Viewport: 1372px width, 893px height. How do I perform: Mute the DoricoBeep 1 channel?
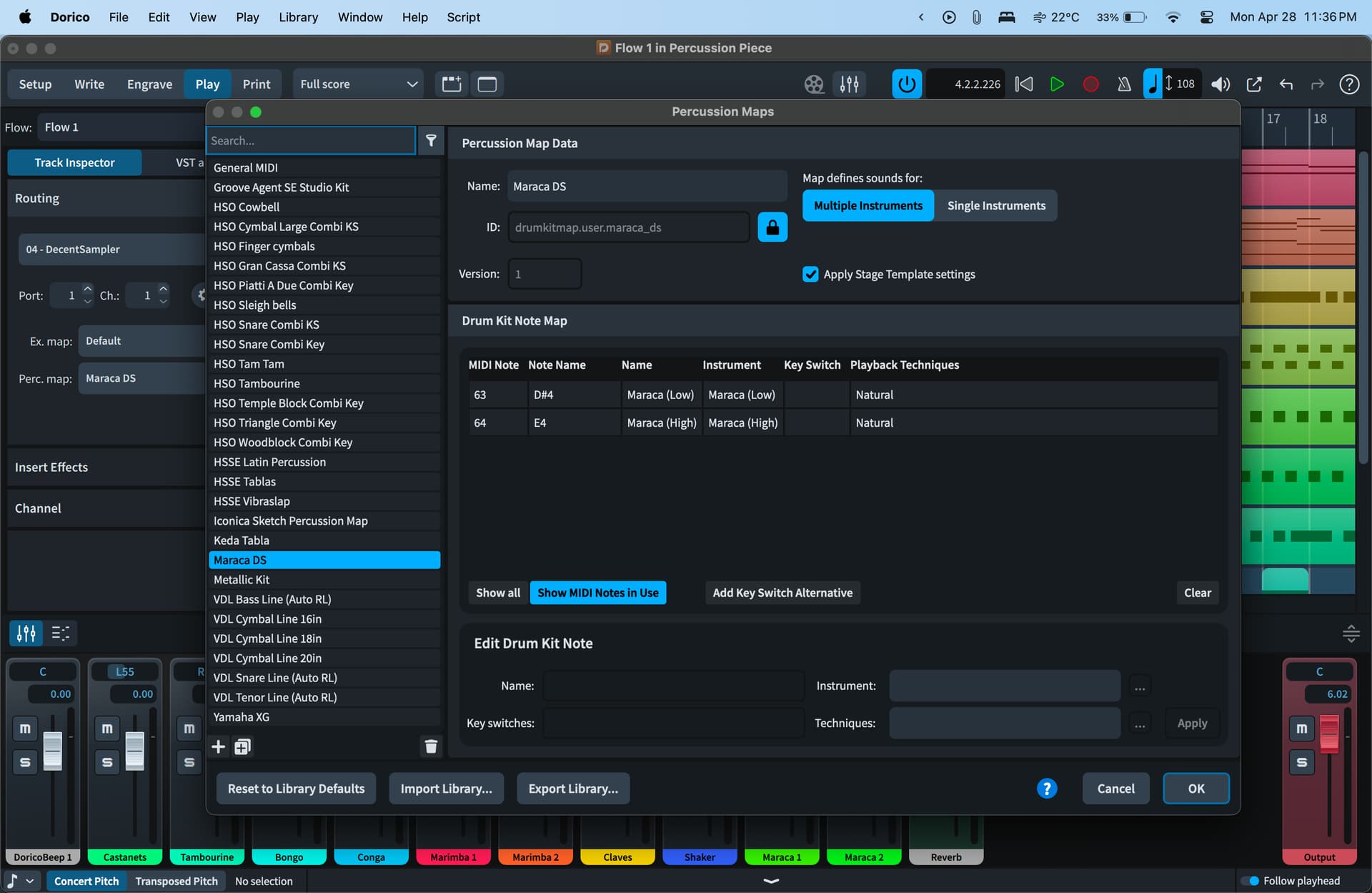click(25, 729)
